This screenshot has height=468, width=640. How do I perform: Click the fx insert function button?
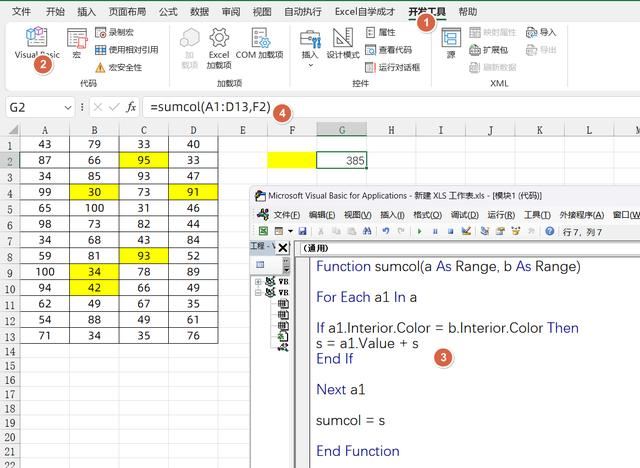tap(131, 107)
